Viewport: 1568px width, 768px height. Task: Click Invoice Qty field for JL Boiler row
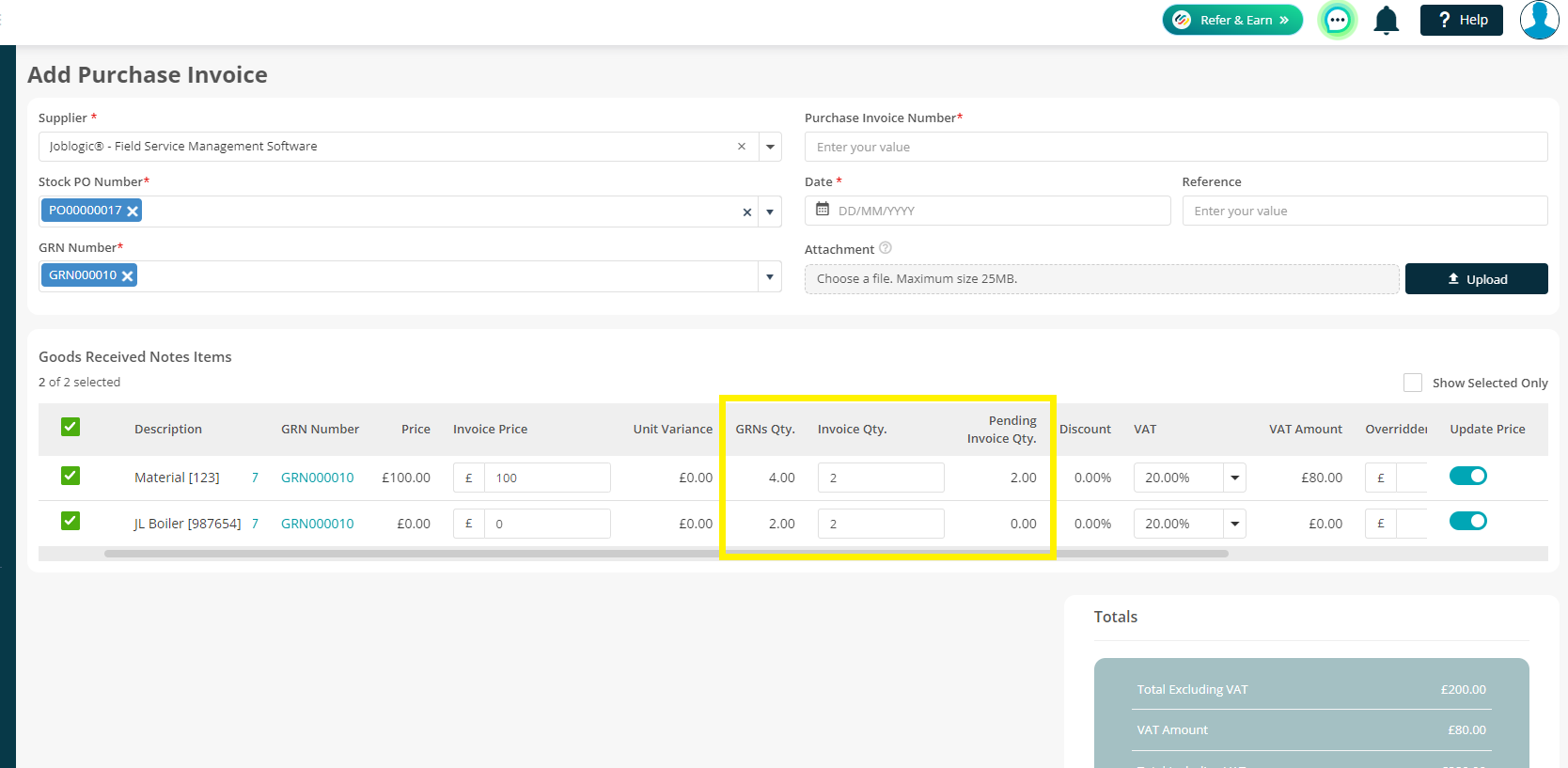coord(881,524)
